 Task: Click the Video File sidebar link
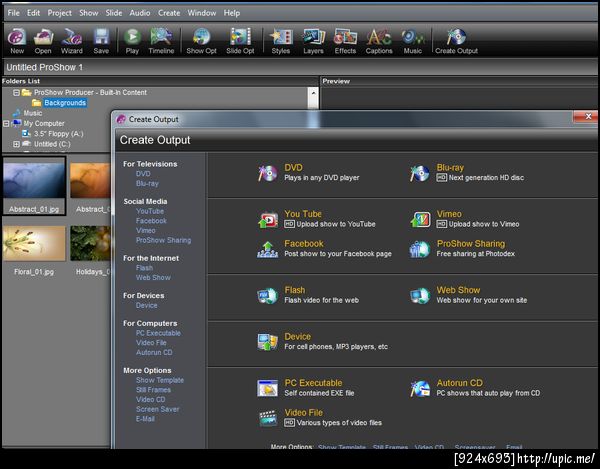coord(151,343)
